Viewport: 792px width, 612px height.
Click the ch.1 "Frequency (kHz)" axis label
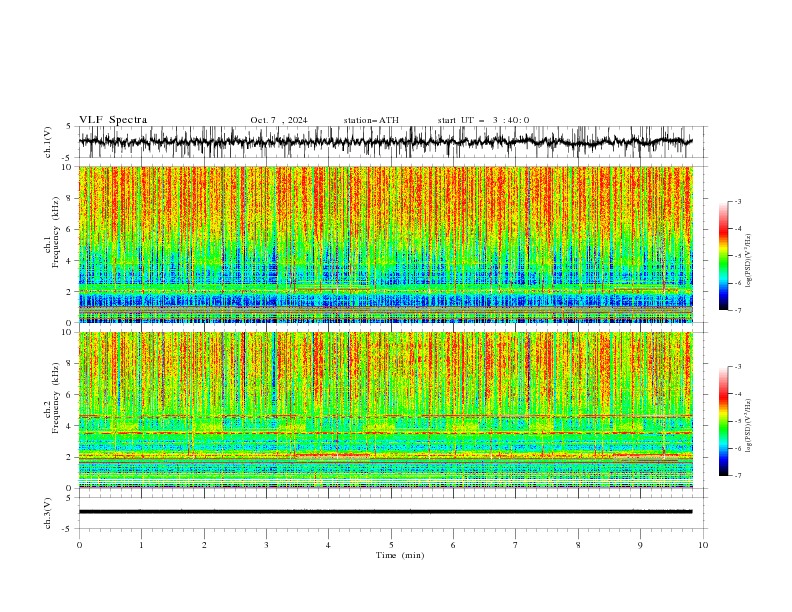[56, 232]
